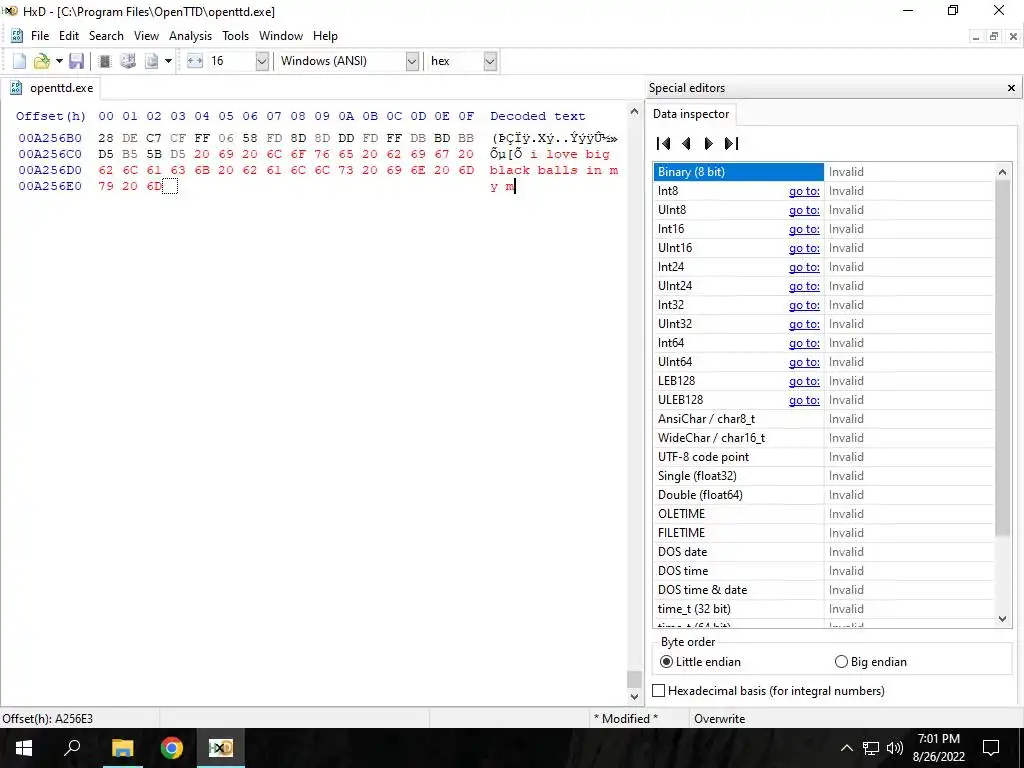
Task: Click the HxD document icon beside File menu
Action: click(x=17, y=36)
